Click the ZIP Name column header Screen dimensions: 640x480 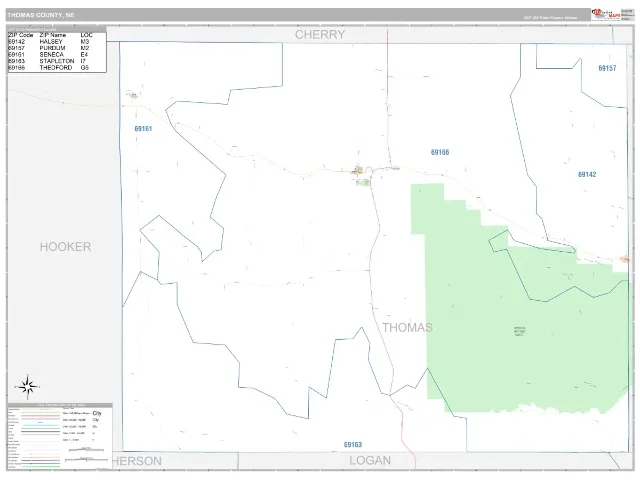coord(53,35)
